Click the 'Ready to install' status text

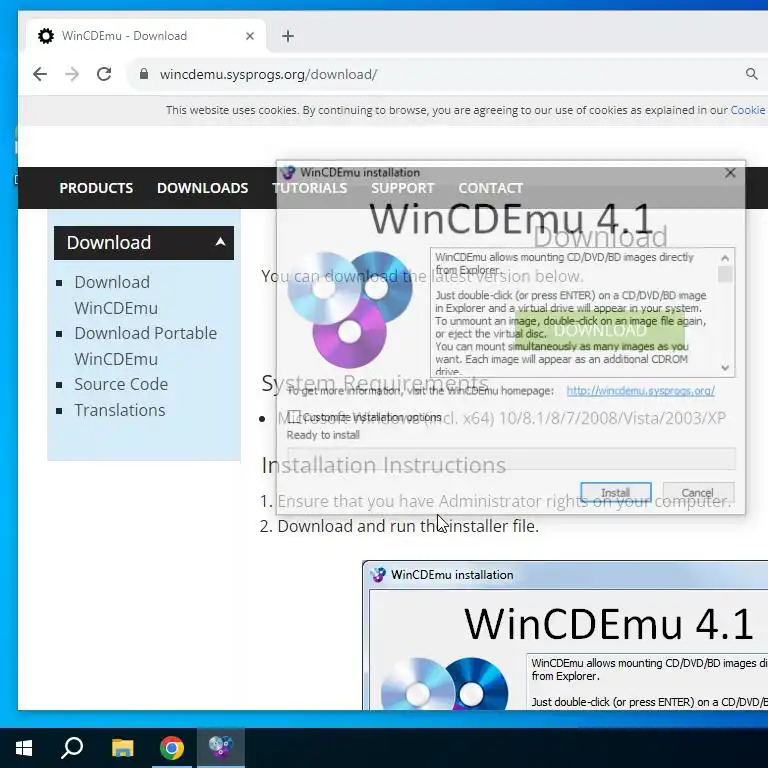point(323,435)
